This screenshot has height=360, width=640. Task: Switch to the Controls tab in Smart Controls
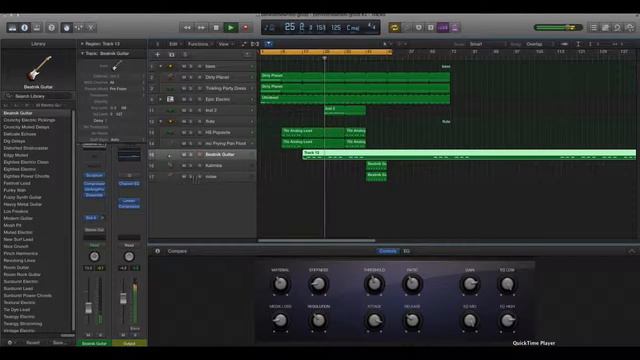[x=387, y=251]
